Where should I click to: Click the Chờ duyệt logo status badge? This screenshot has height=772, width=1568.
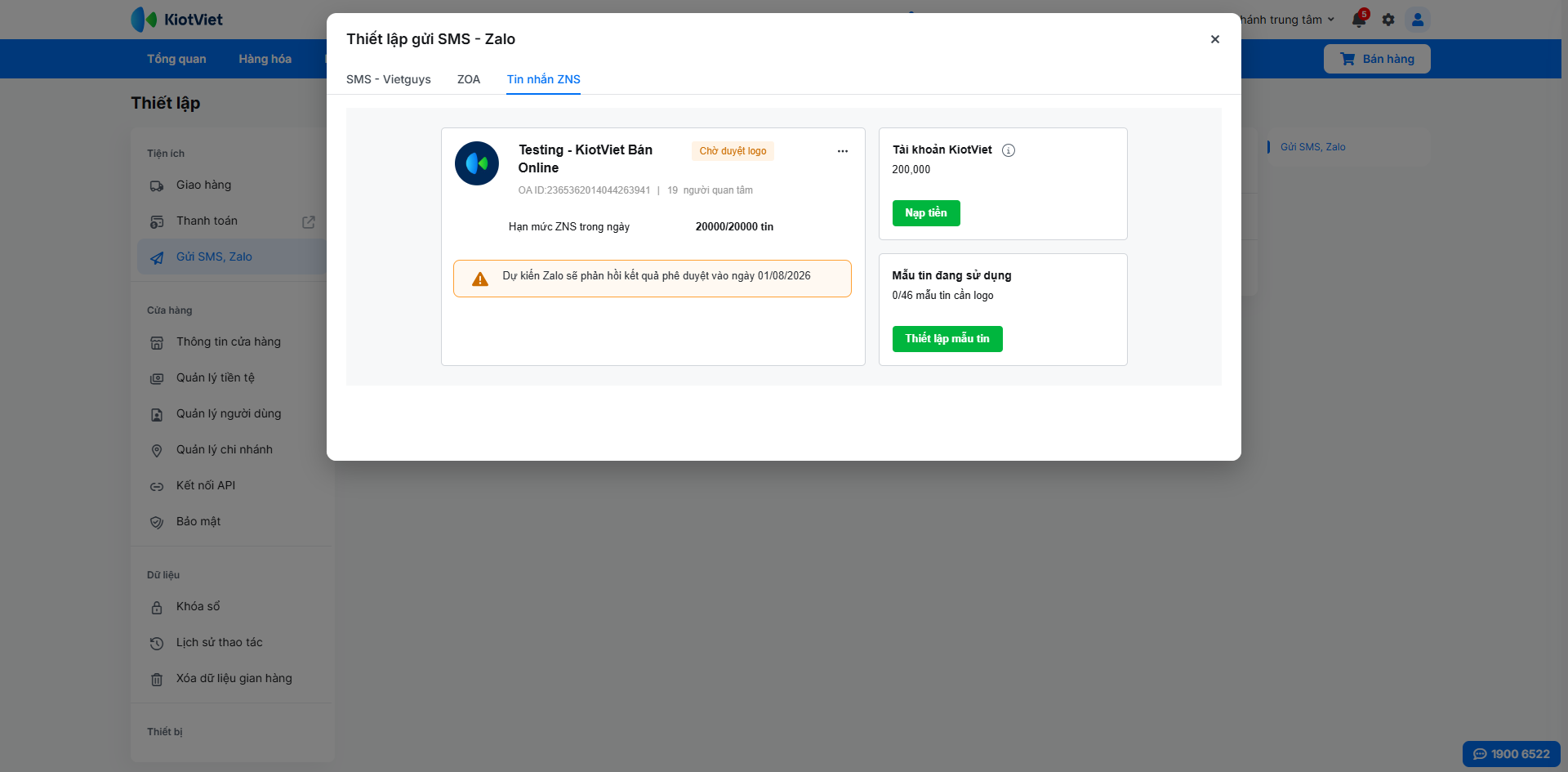point(733,151)
